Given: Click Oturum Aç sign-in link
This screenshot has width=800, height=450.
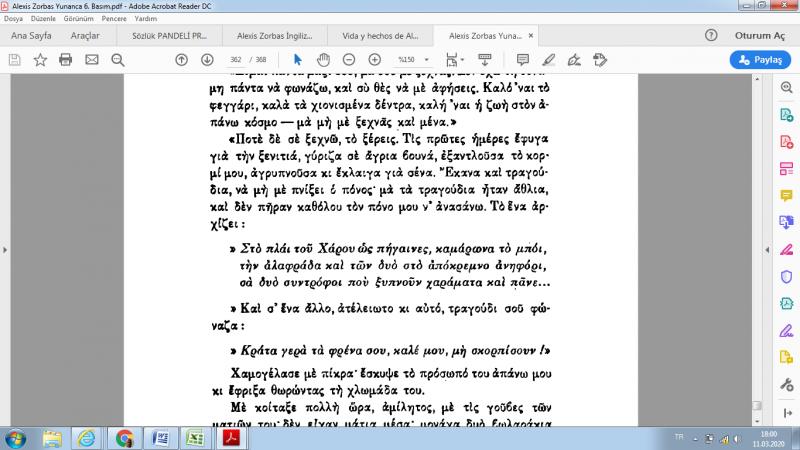Looking at the screenshot, I should [760, 35].
